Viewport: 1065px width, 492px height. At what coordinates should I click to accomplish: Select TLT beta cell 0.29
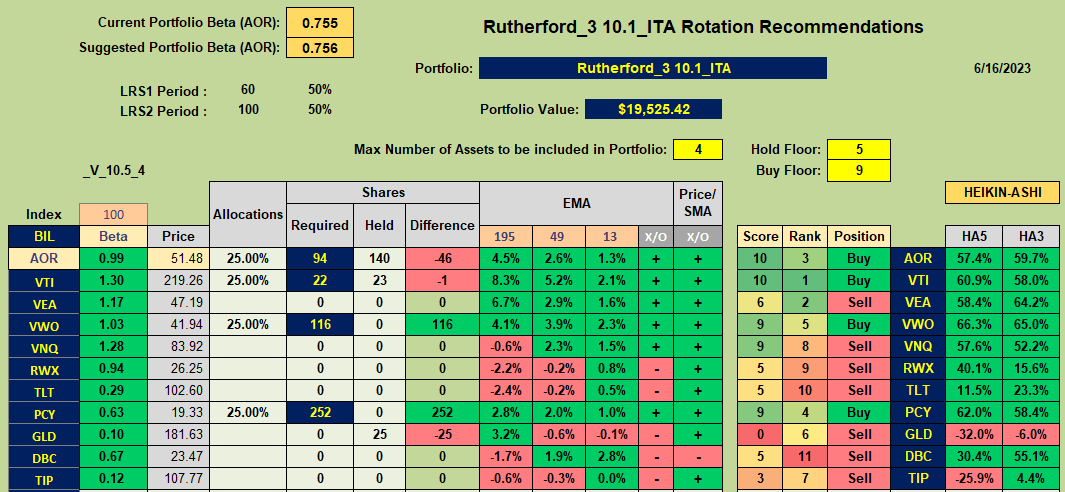[113, 391]
